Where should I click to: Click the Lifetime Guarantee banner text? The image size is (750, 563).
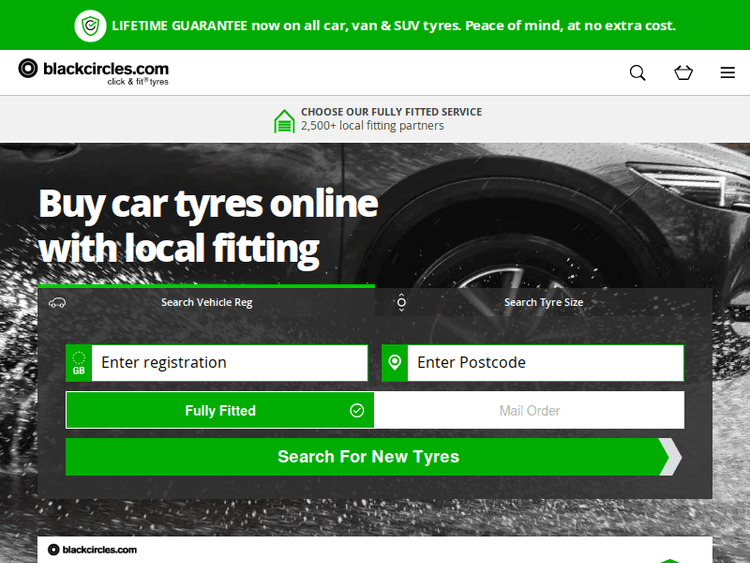(x=393, y=25)
